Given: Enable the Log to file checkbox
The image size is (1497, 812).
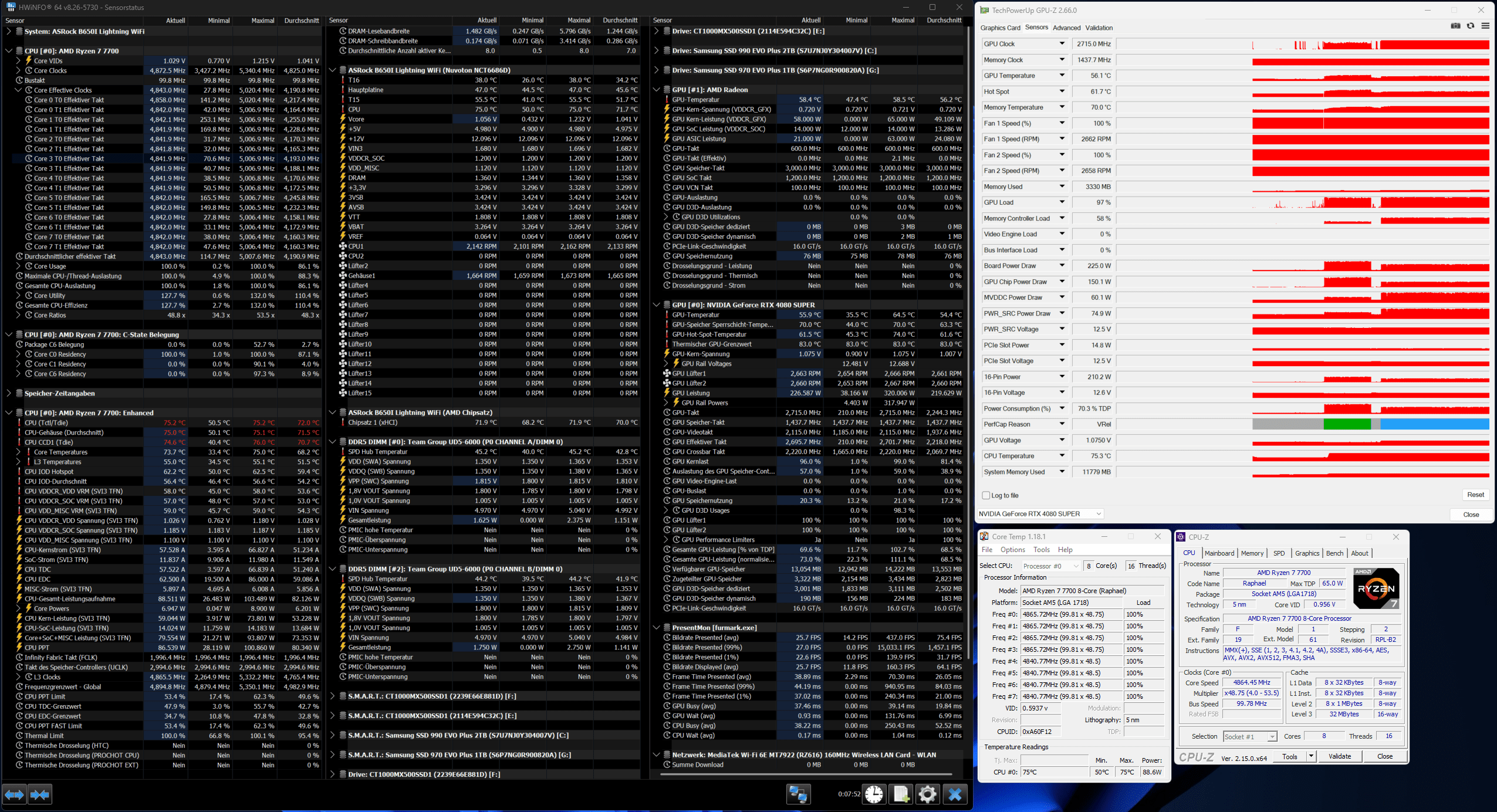Looking at the screenshot, I should point(986,495).
